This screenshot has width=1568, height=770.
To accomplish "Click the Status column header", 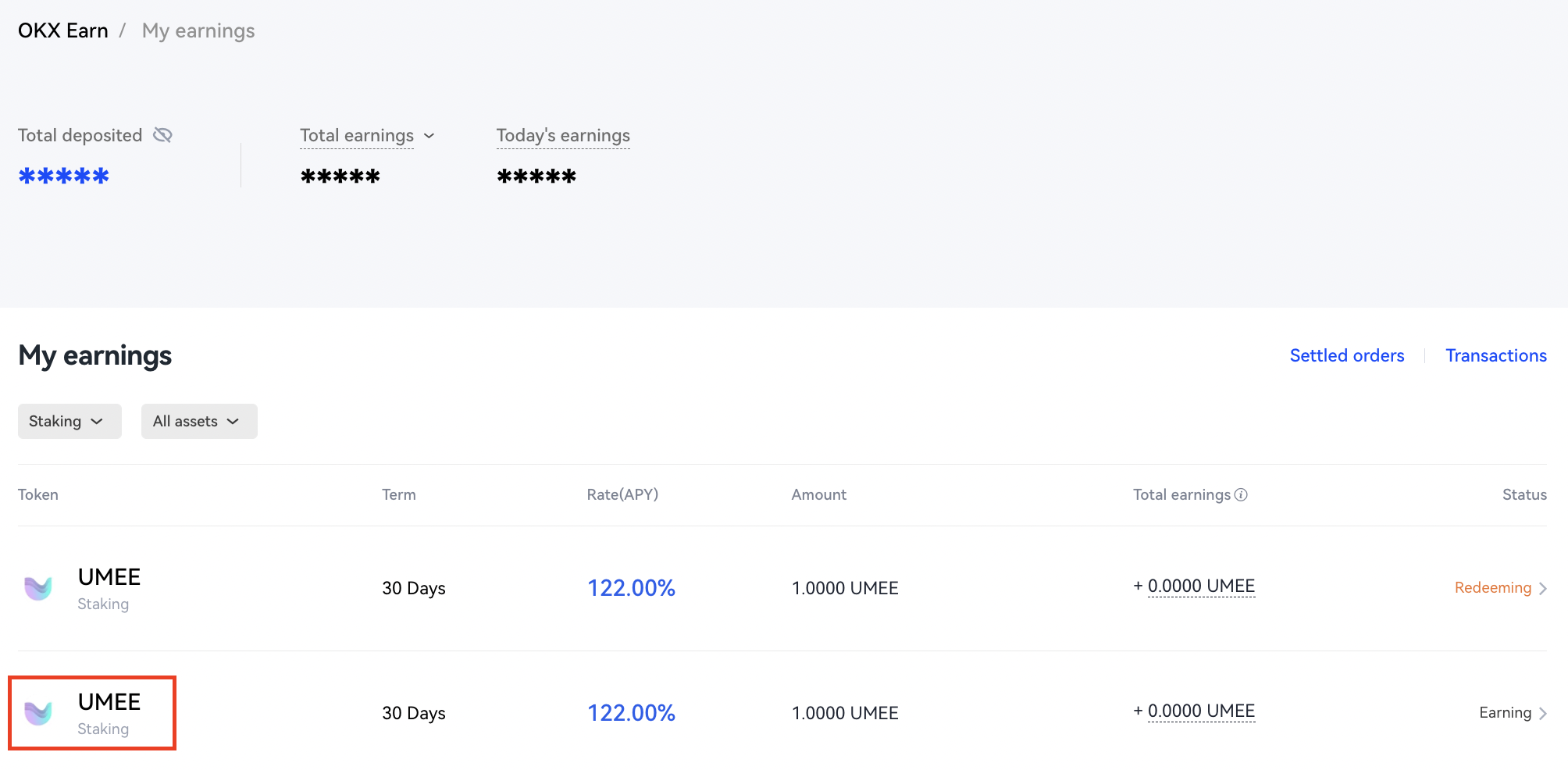I will 1524,494.
